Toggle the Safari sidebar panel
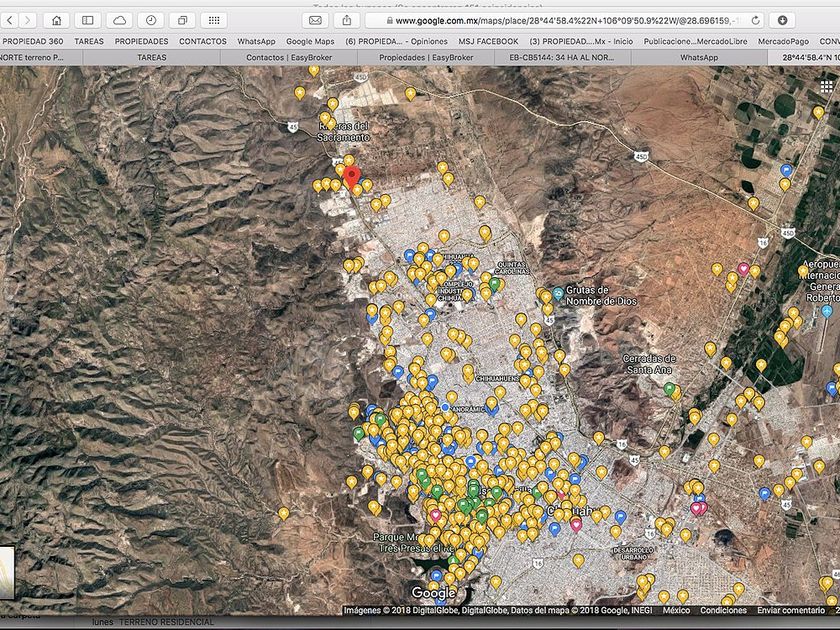This screenshot has width=840, height=630. click(88, 20)
